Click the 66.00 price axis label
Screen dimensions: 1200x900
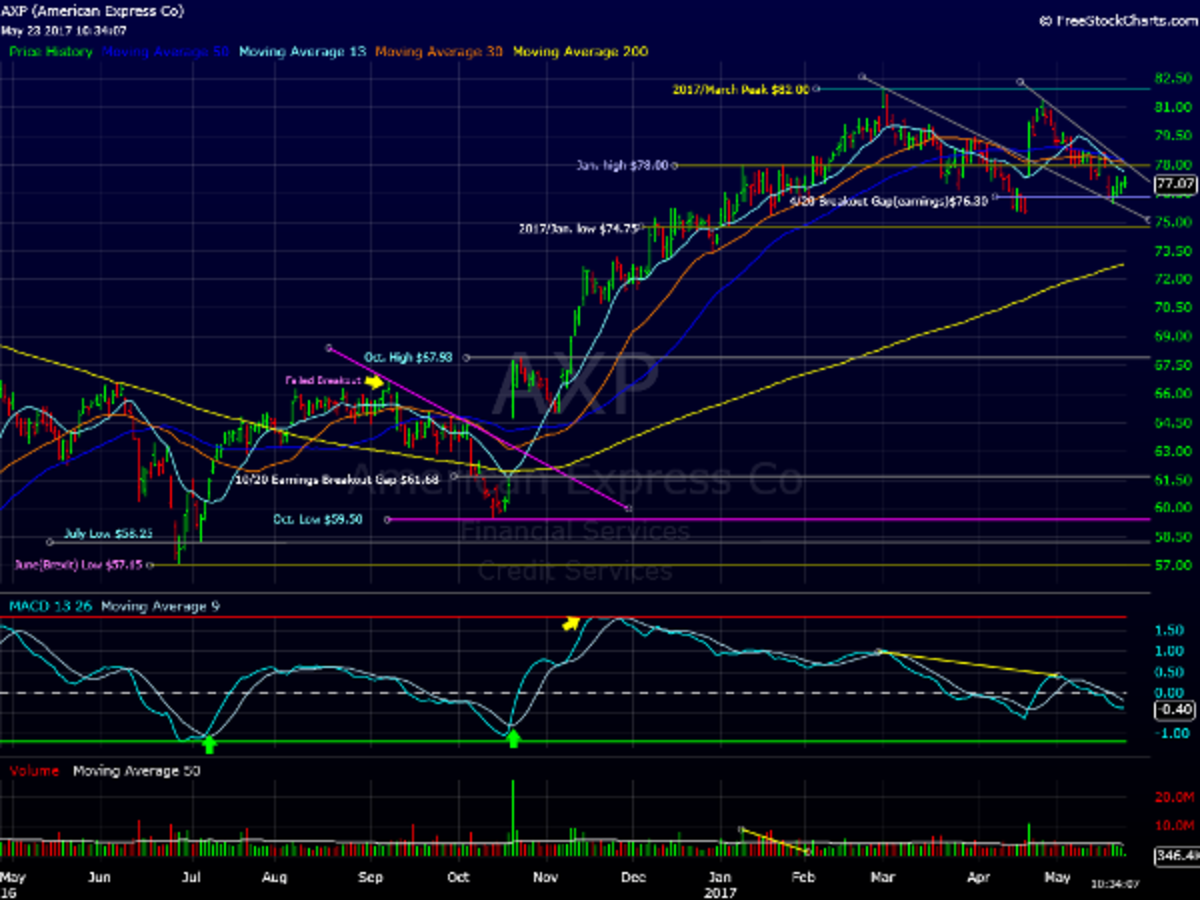tap(1172, 394)
